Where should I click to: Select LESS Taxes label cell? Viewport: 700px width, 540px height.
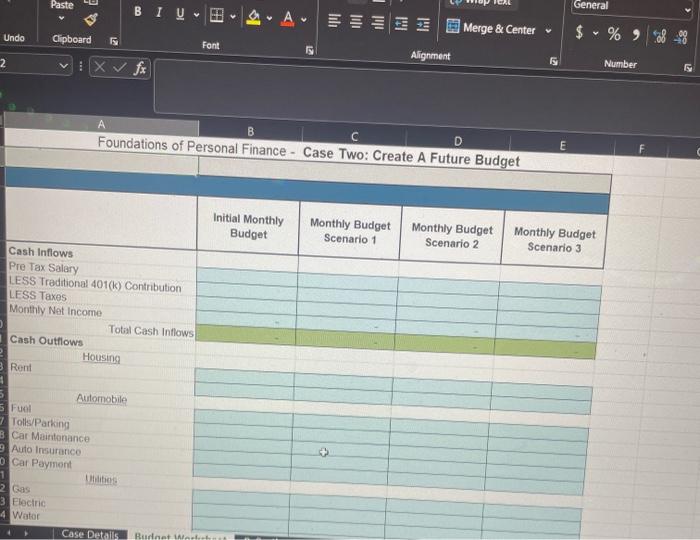38,296
